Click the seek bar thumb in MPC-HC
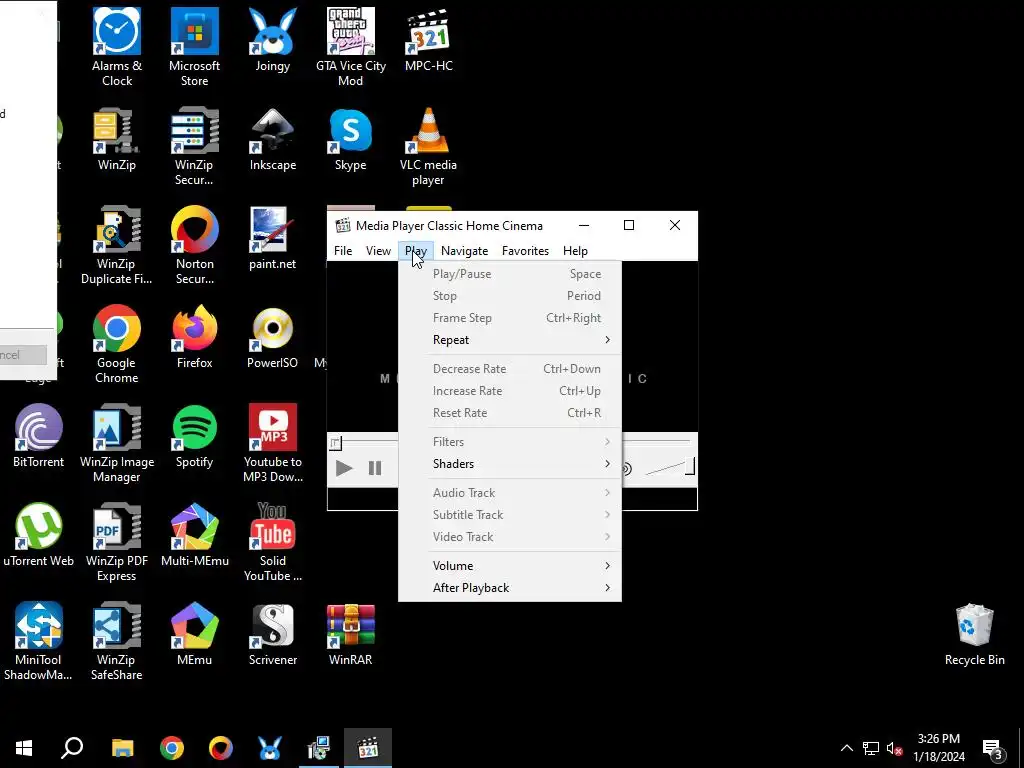Image resolution: width=1024 pixels, height=768 pixels. [336, 443]
